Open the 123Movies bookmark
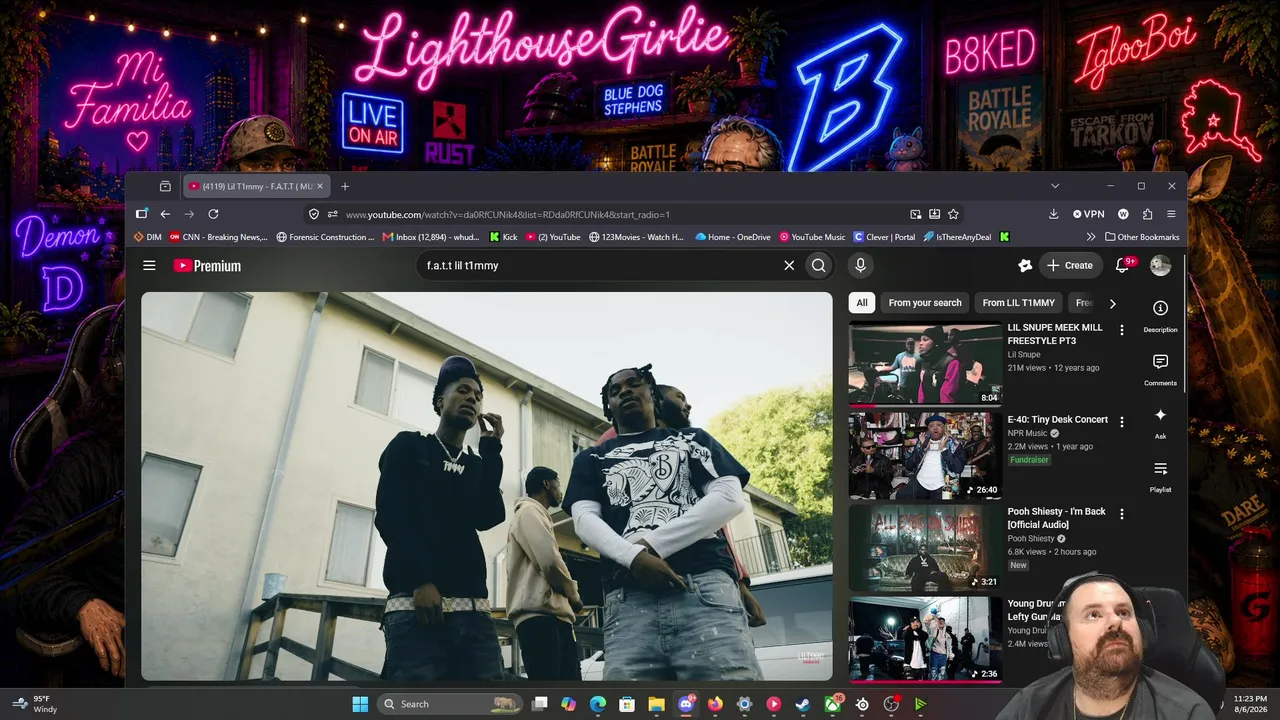Image resolution: width=1280 pixels, height=720 pixels. 636,237
